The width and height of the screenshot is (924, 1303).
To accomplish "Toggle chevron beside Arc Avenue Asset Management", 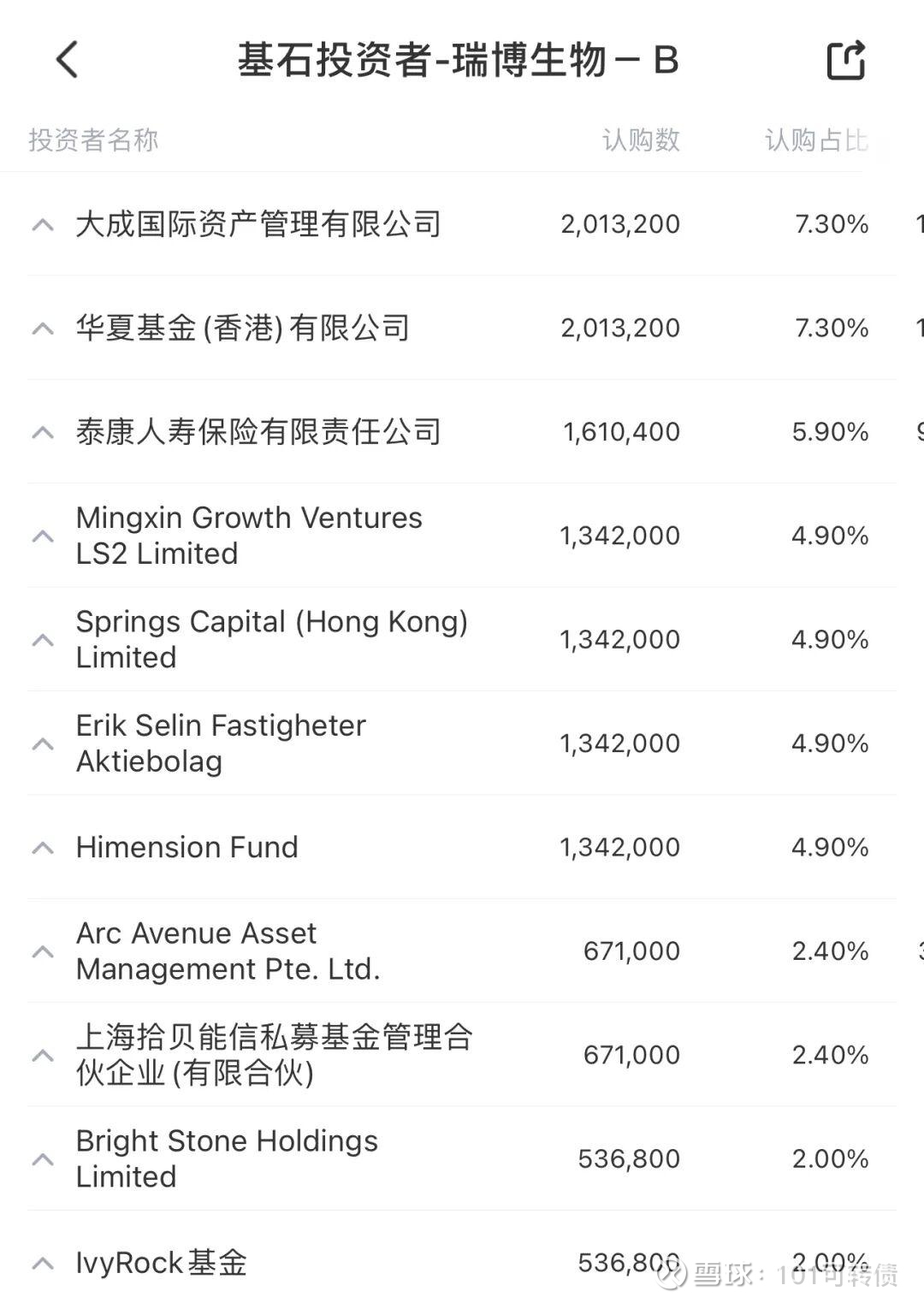I will click(x=43, y=951).
